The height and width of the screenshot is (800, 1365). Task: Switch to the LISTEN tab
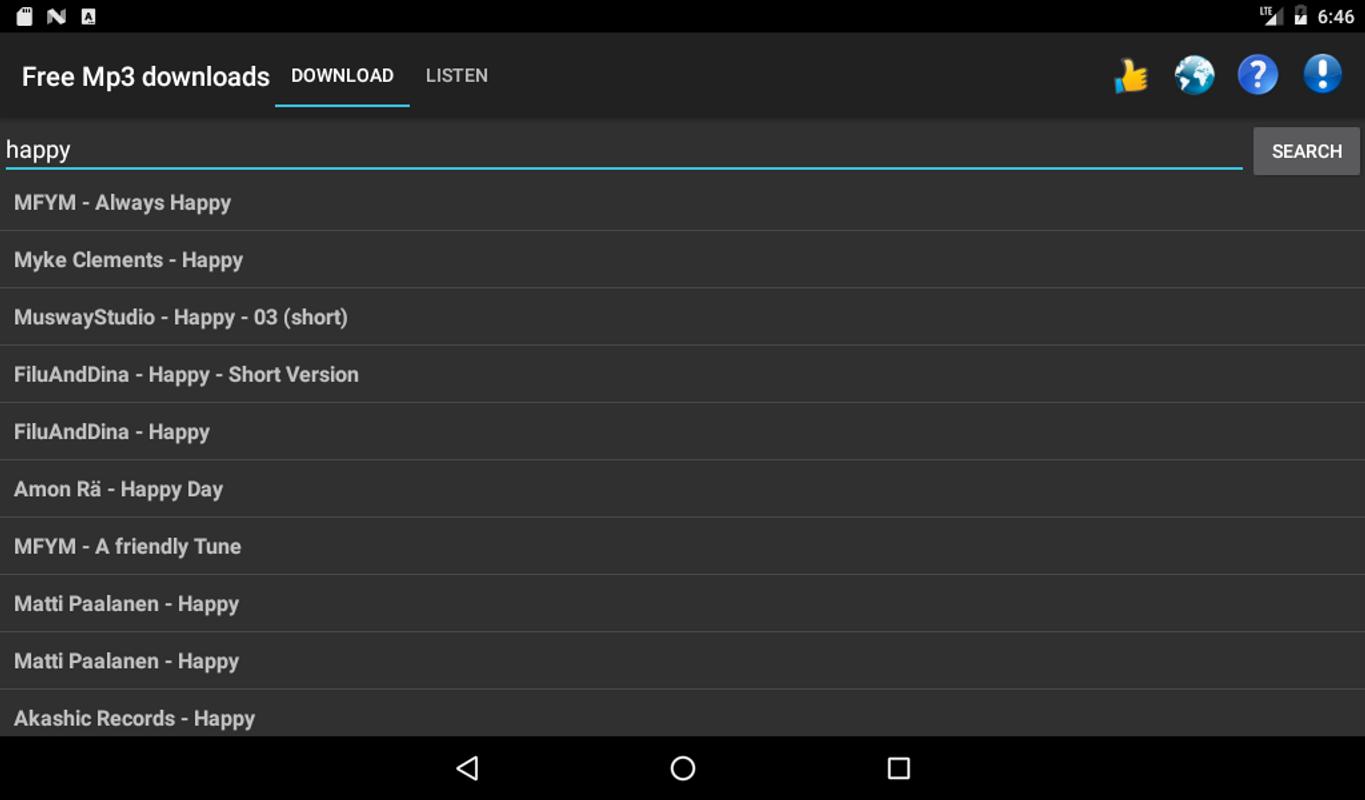coord(457,76)
